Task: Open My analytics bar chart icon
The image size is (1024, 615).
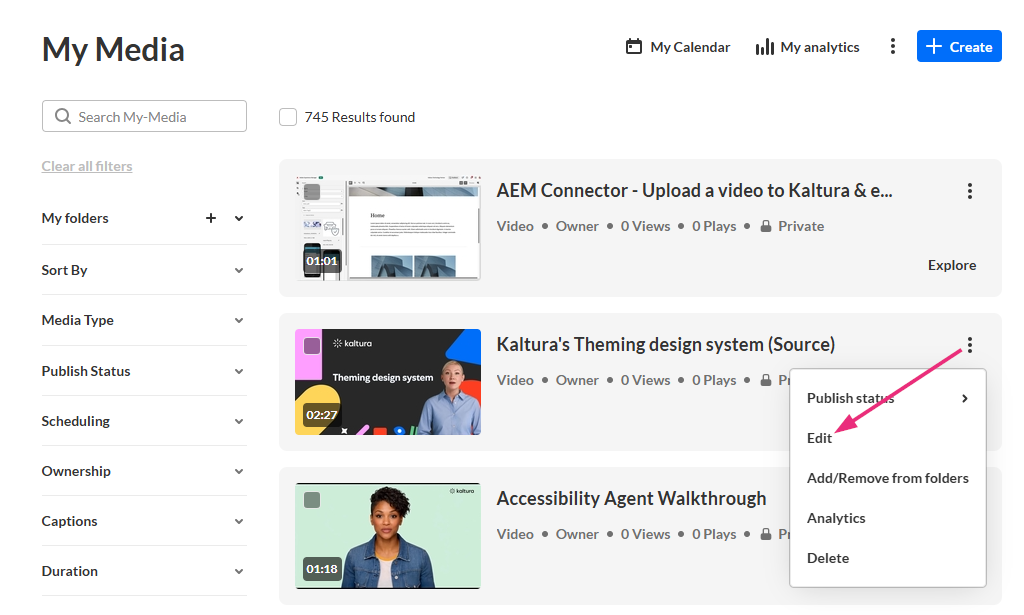Action: tap(764, 47)
